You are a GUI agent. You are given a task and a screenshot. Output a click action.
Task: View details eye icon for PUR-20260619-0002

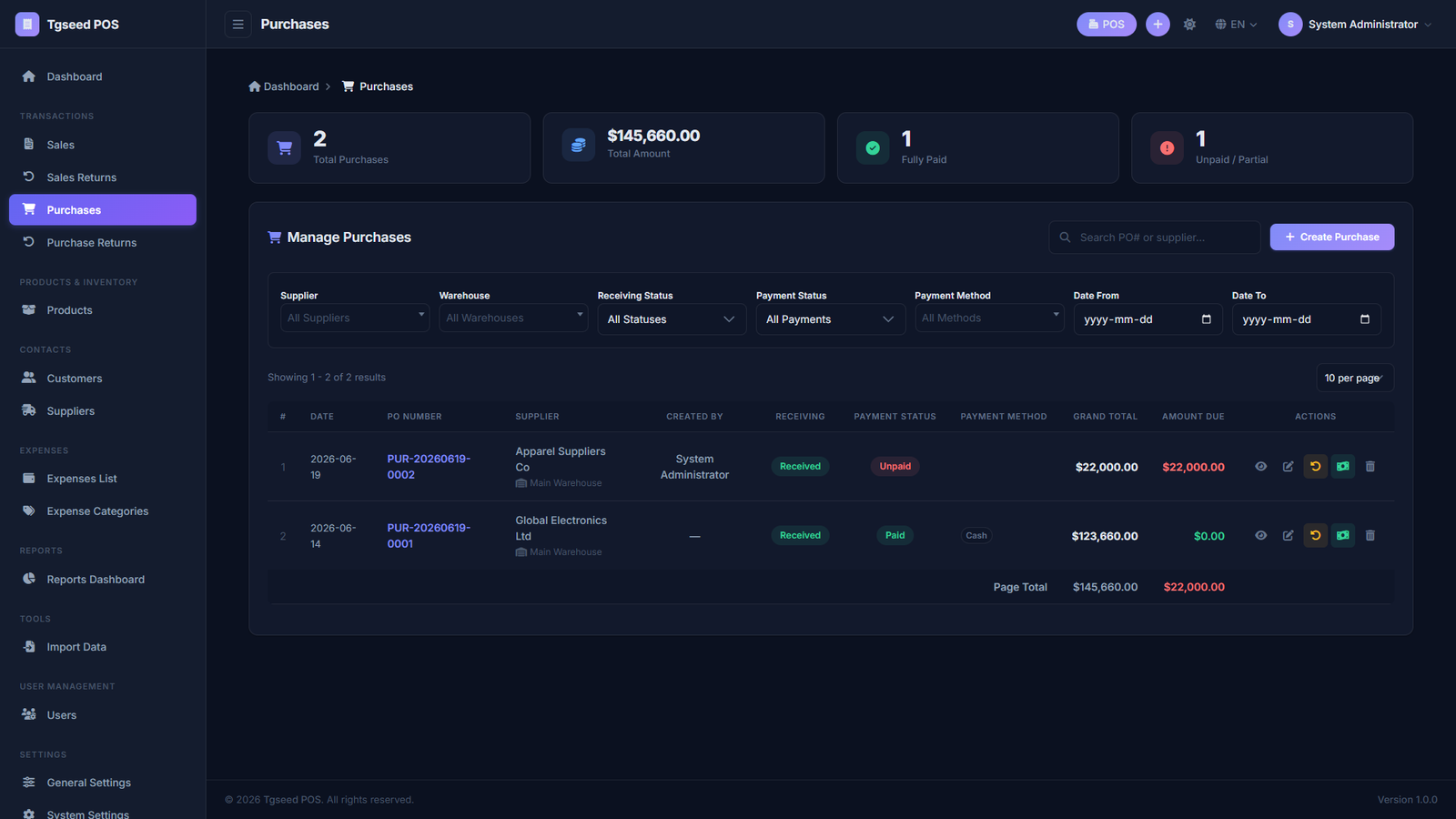tap(1260, 467)
